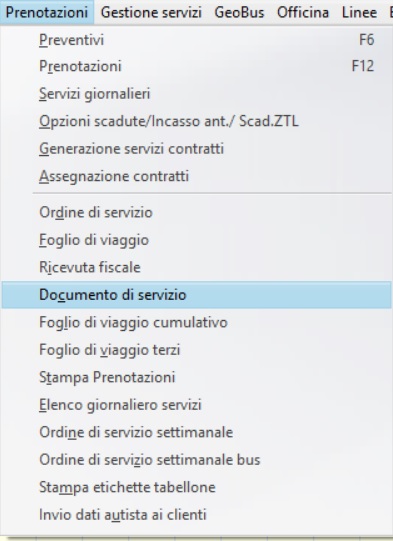Image resolution: width=393 pixels, height=541 pixels.
Task: Choose Opzioni scadute/Incasso ant./ Scad.ZTL
Action: point(196,121)
